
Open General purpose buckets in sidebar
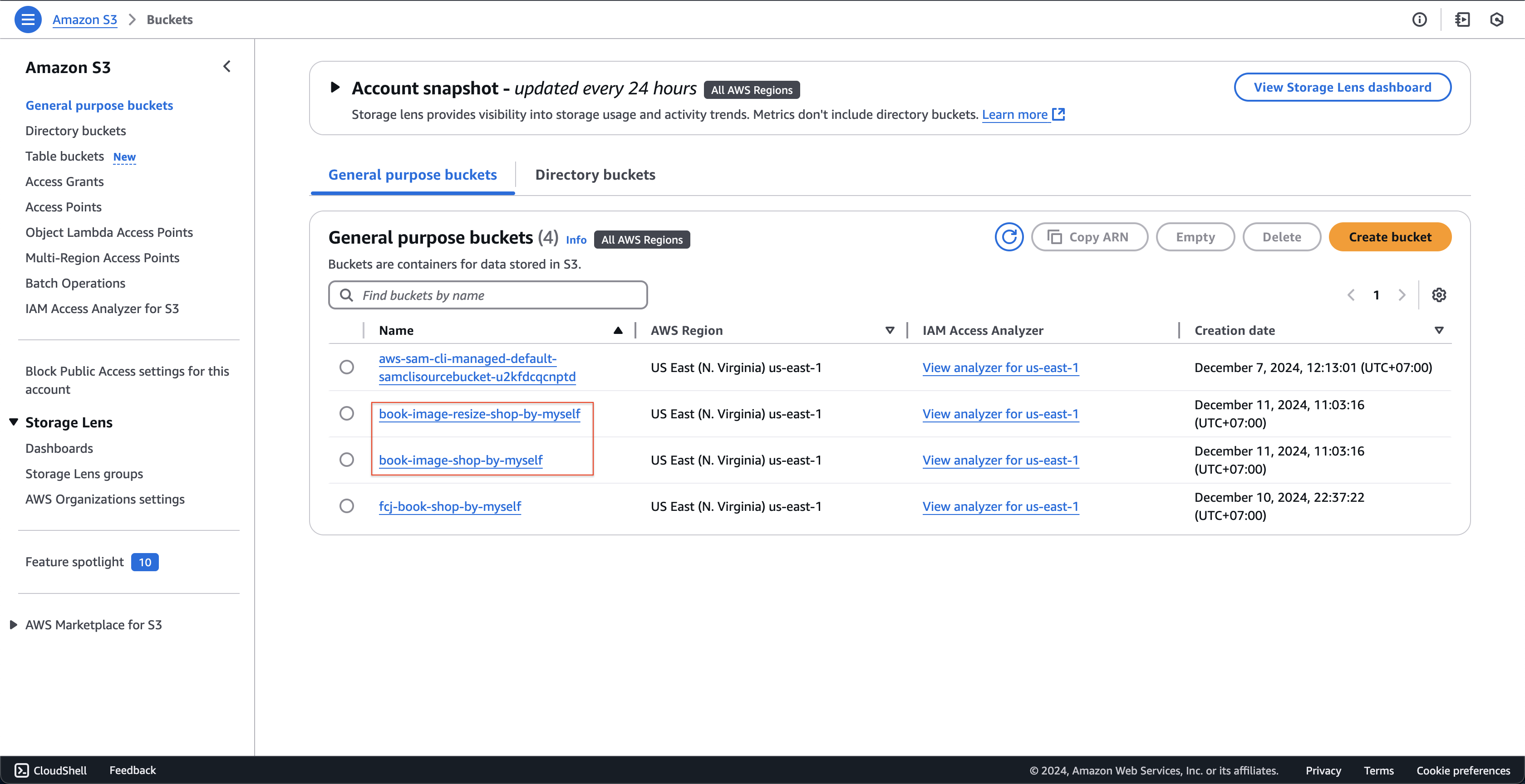point(99,105)
